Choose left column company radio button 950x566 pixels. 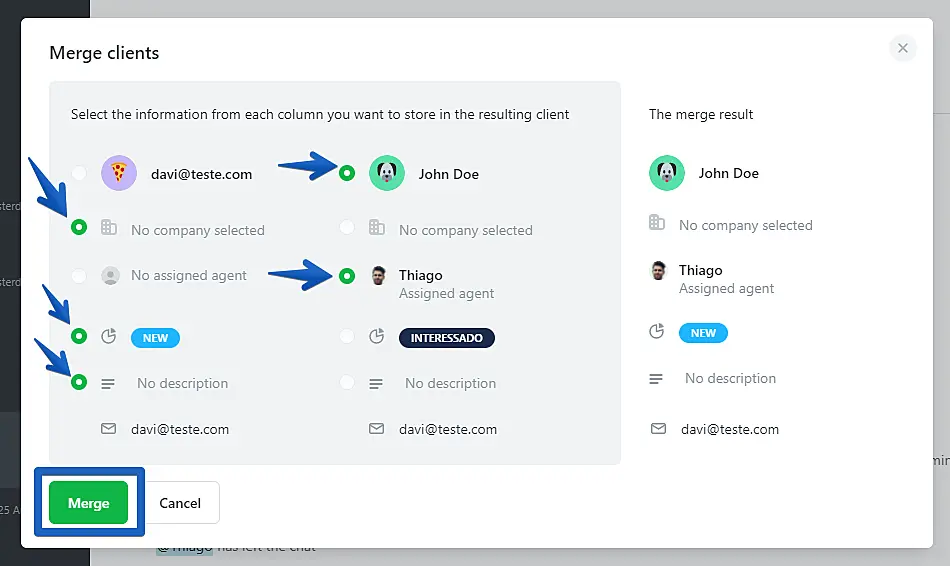point(79,228)
